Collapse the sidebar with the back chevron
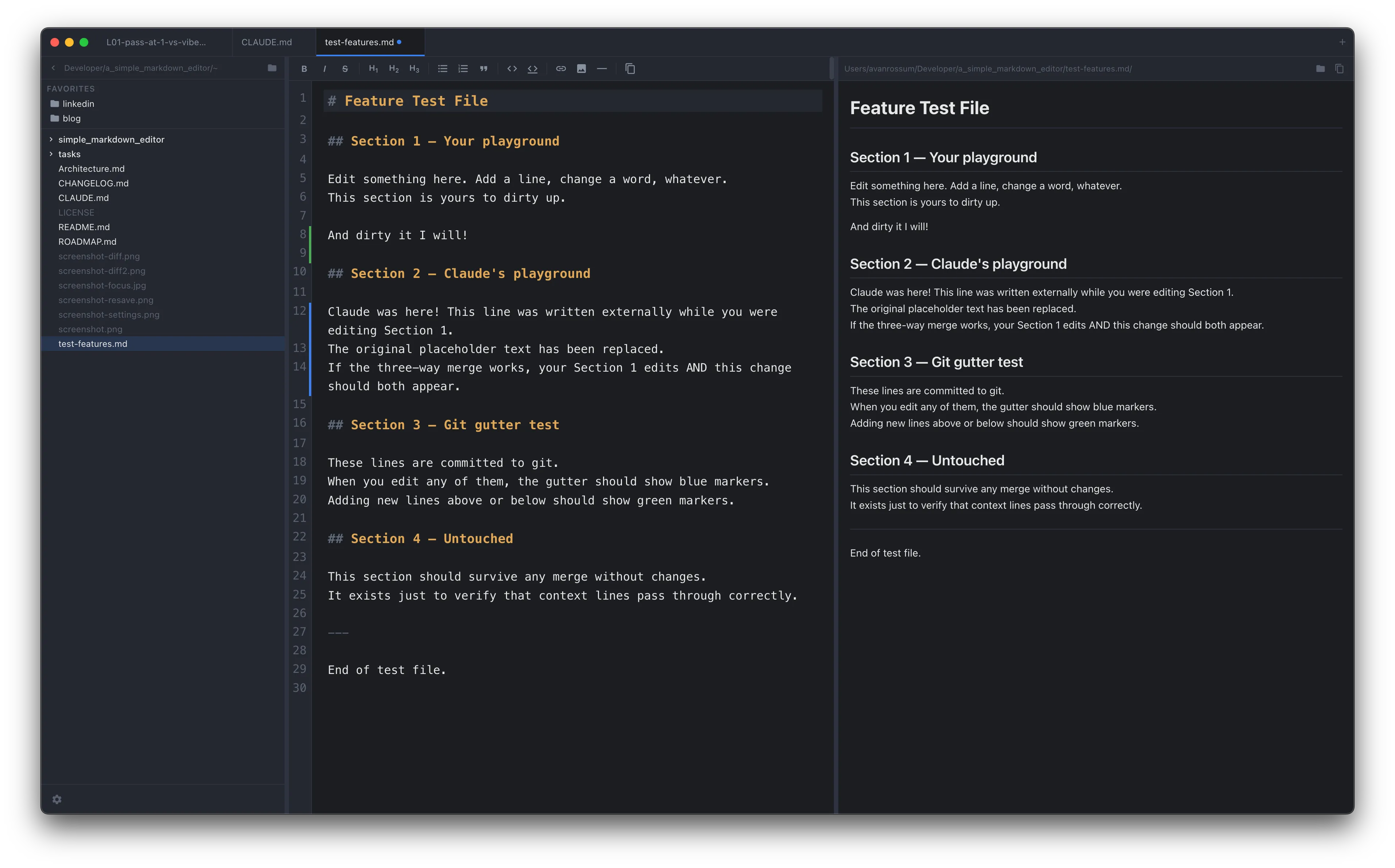The width and height of the screenshot is (1395, 868). tap(53, 68)
